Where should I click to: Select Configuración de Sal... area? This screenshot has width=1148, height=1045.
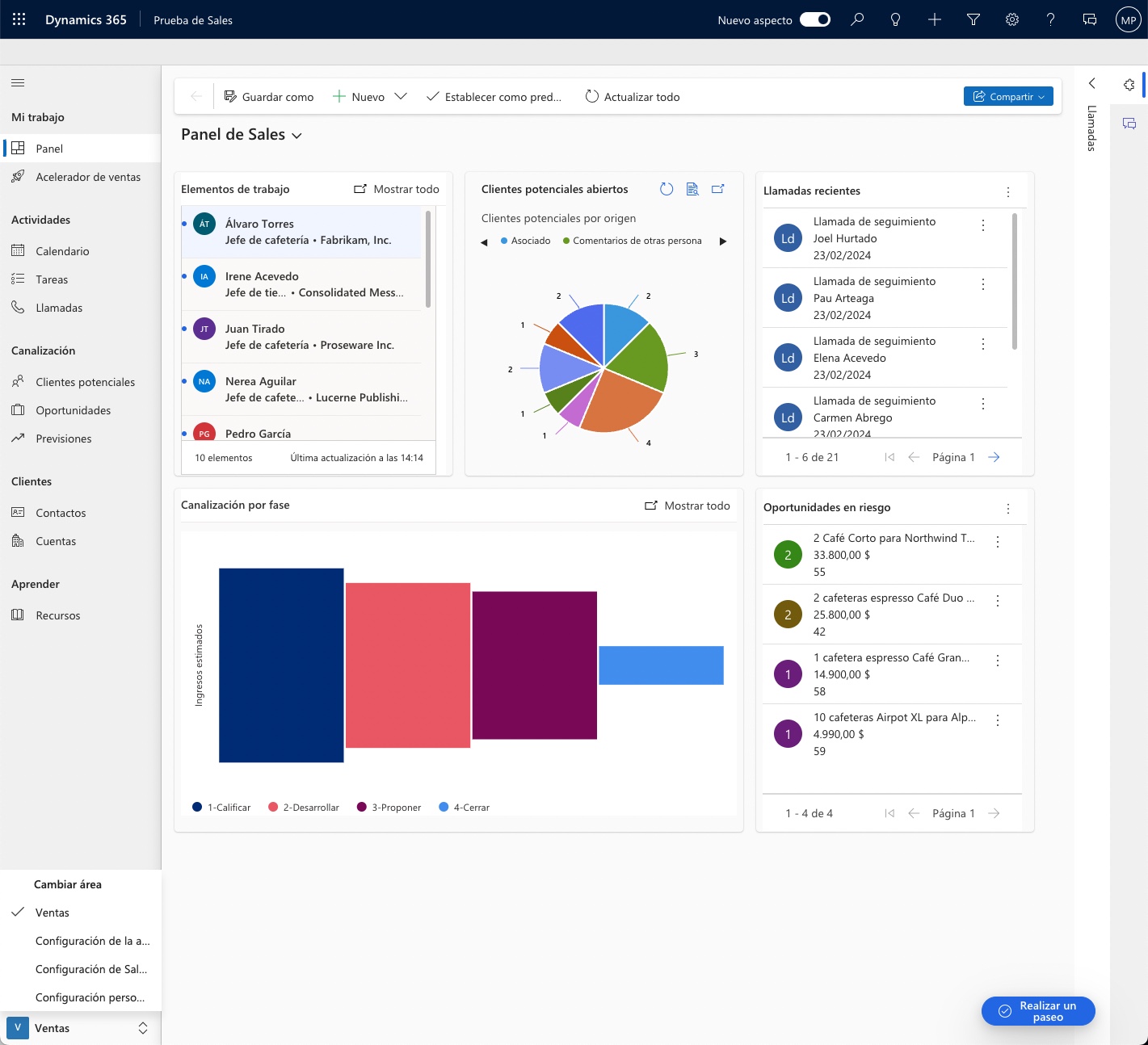tap(81, 969)
